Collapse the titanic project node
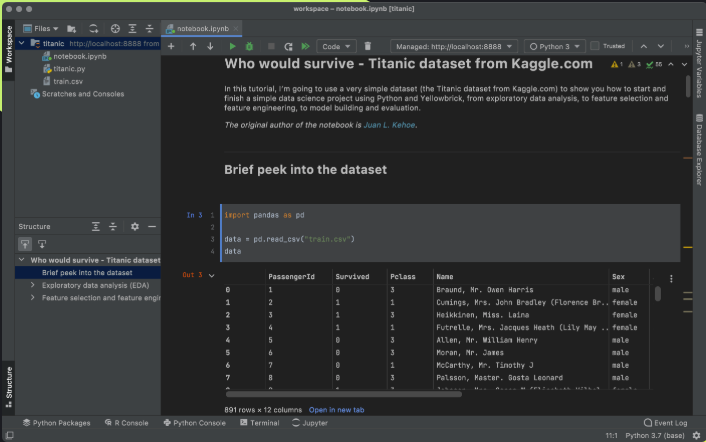Screen dimensions: 706x442 tap(22, 43)
